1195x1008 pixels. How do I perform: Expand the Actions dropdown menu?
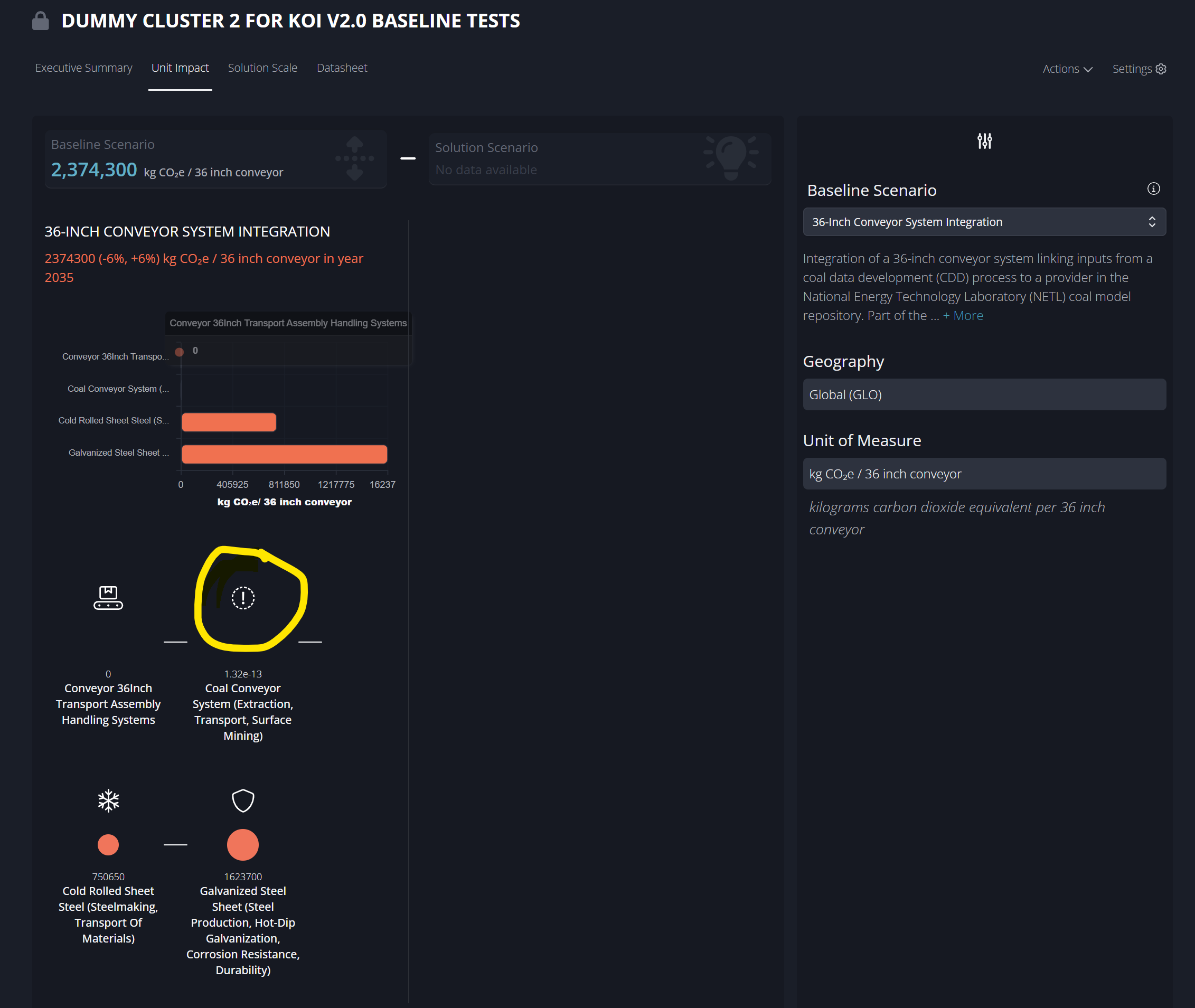coord(1068,69)
